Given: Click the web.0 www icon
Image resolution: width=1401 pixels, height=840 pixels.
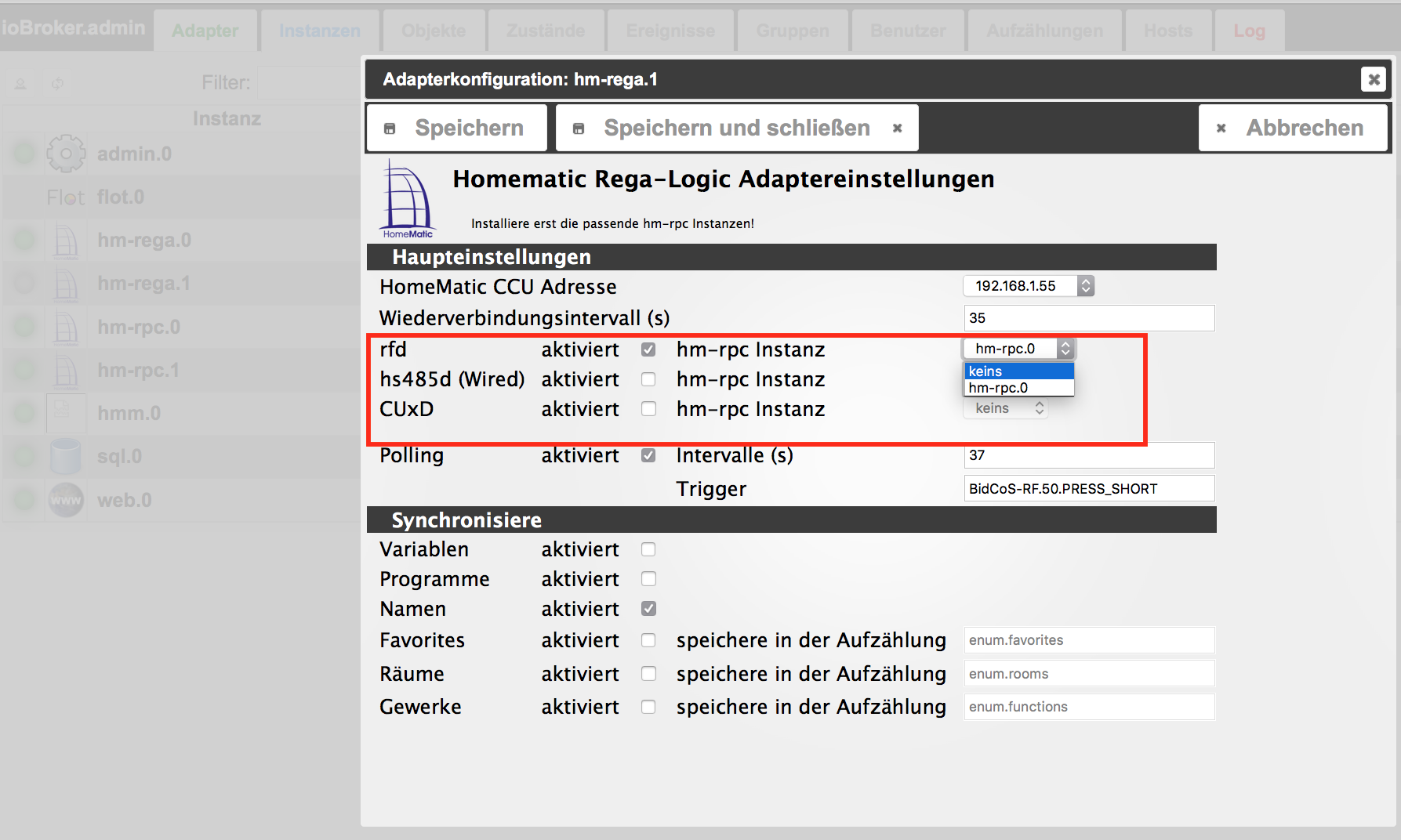Looking at the screenshot, I should 66,500.
